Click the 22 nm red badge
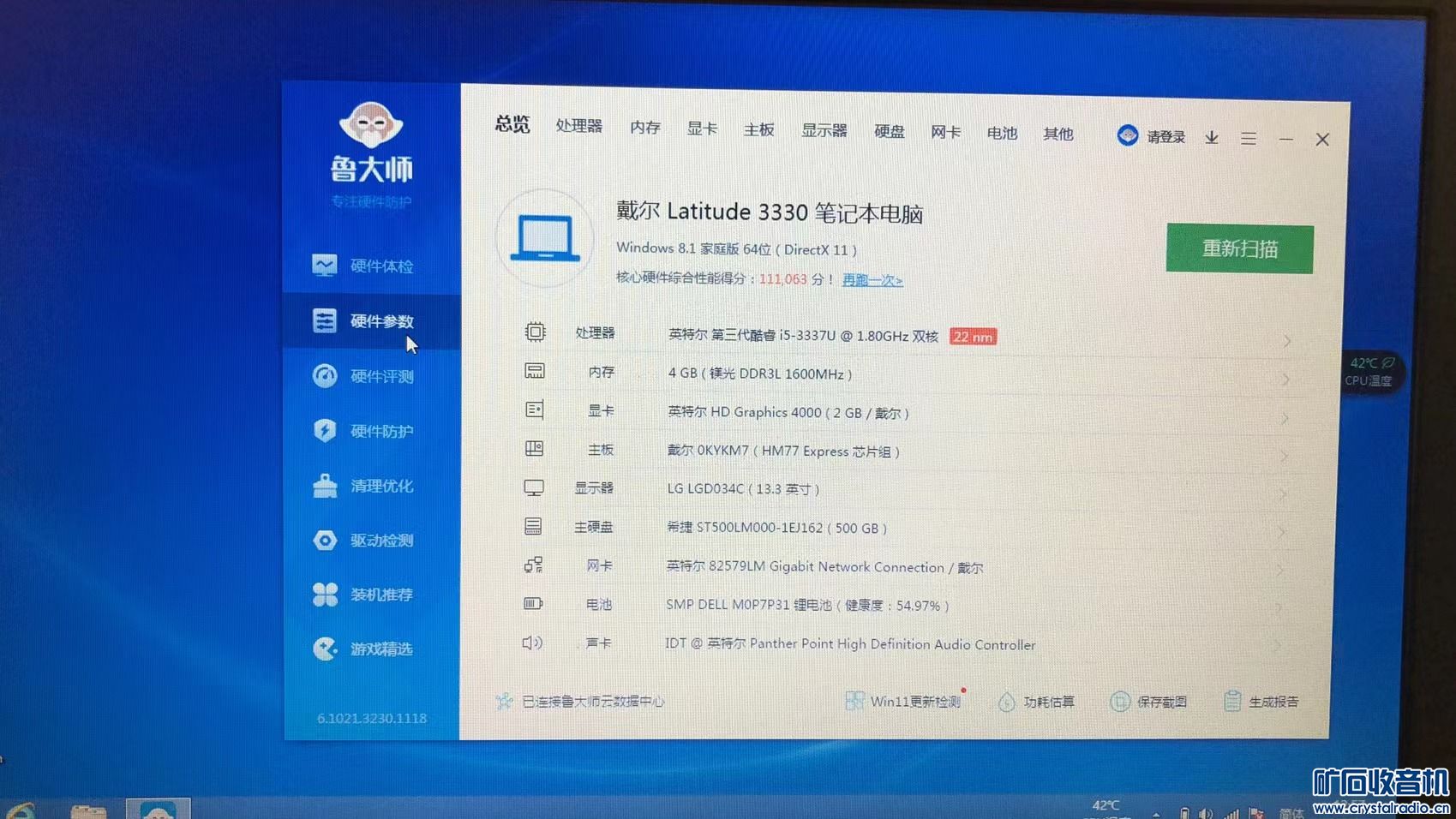1456x819 pixels. point(973,337)
